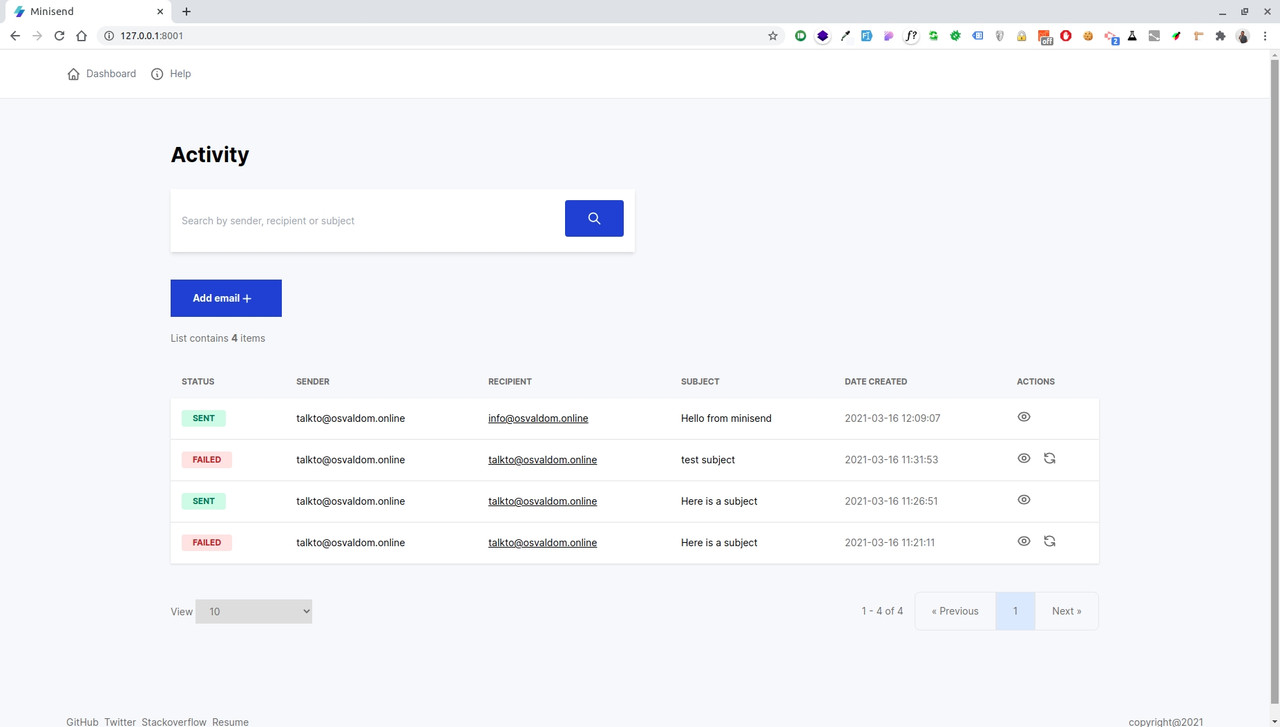Open the lab flask extension icon
Screen dimensions: 1280x727
(x=1132, y=36)
